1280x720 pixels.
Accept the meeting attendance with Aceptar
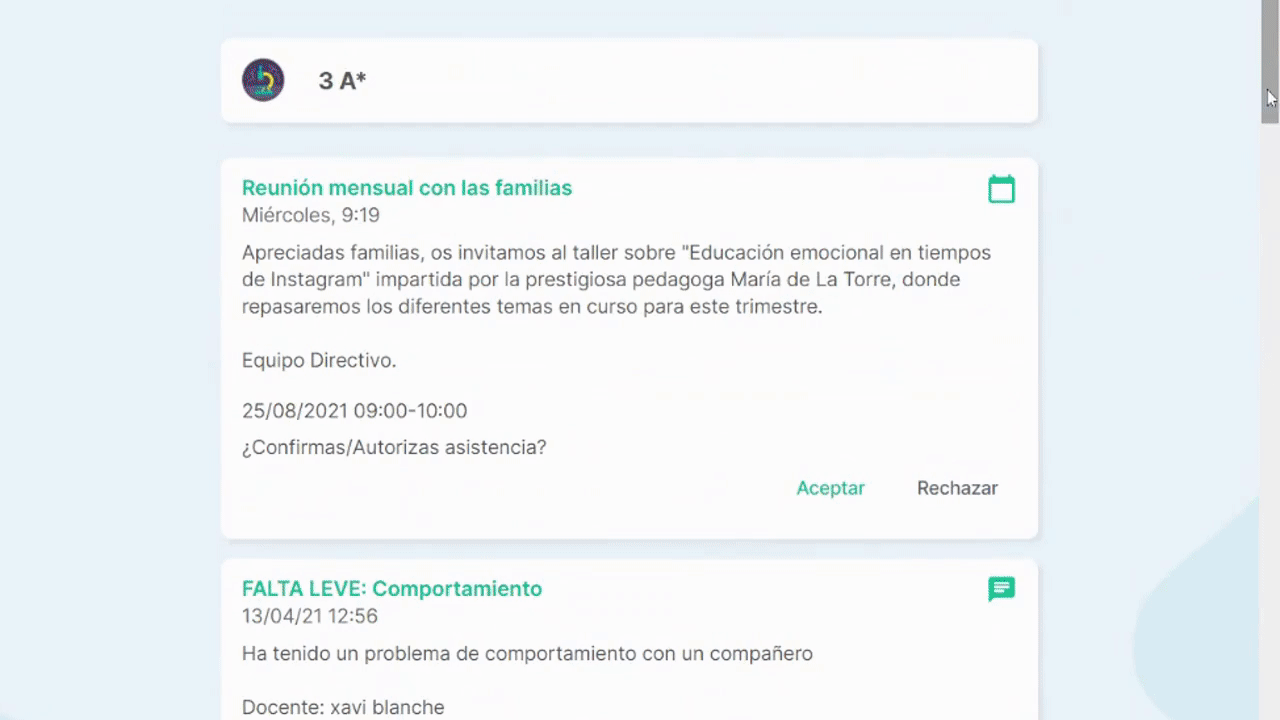[x=830, y=488]
